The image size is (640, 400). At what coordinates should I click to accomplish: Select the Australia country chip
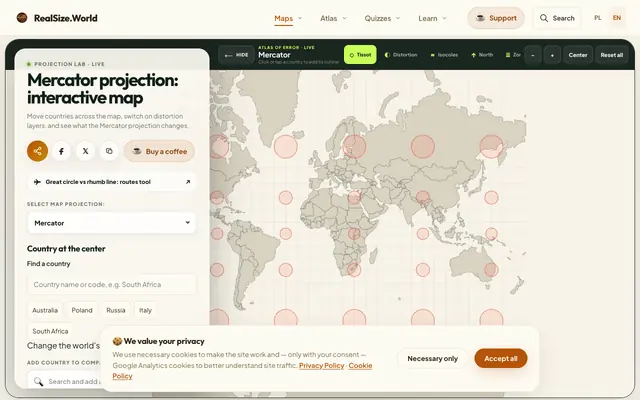pos(45,310)
